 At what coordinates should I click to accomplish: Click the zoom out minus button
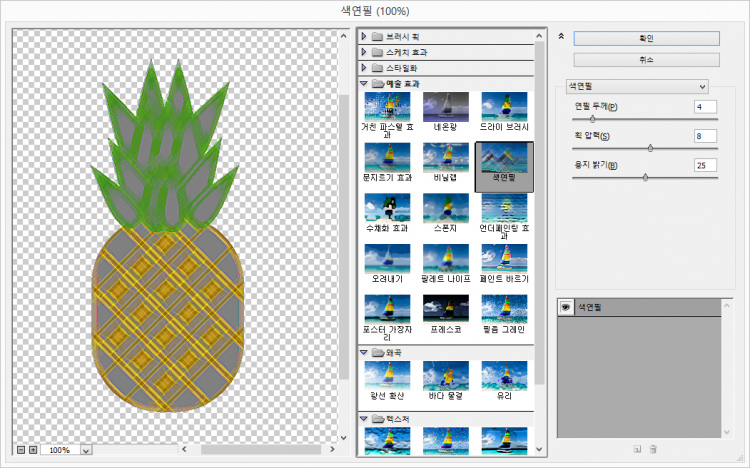point(20,450)
